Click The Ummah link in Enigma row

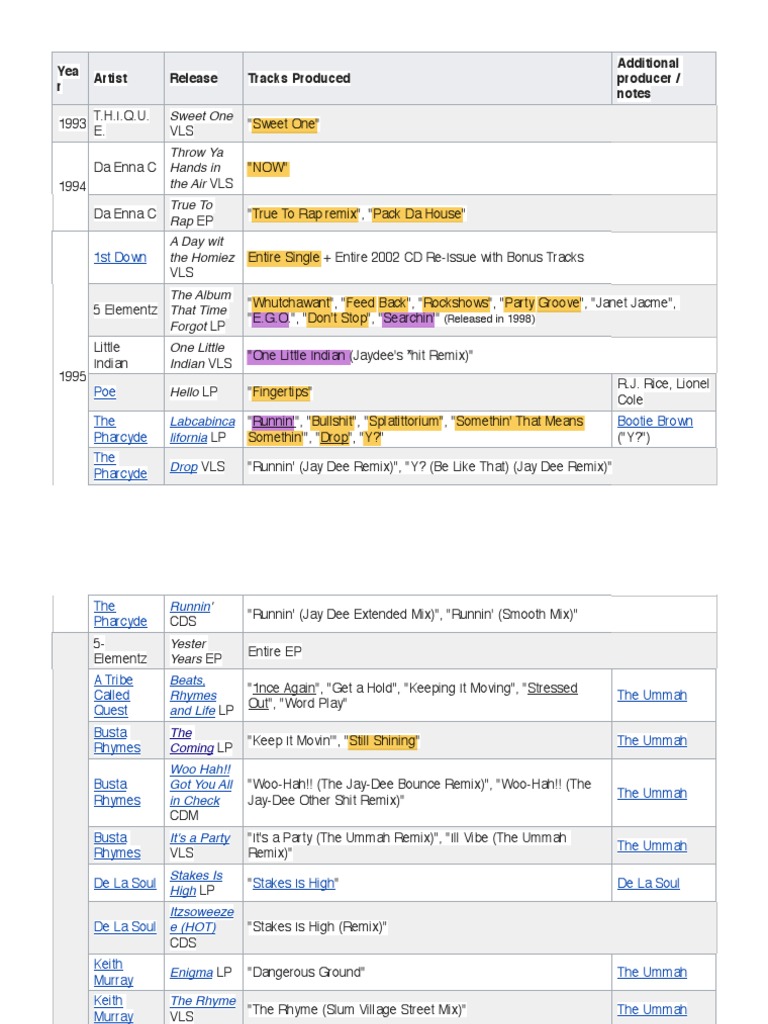[x=652, y=972]
